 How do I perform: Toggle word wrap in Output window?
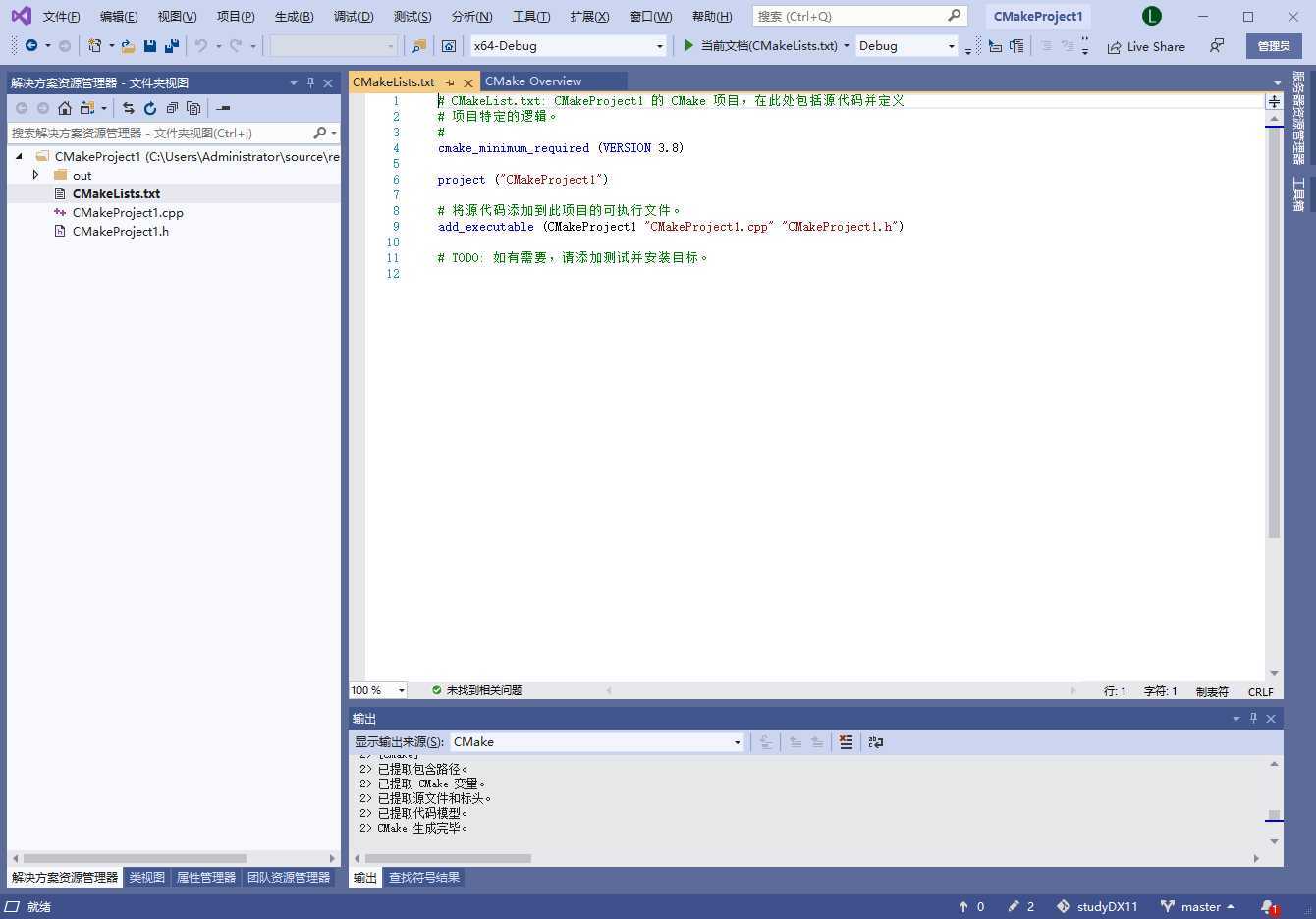click(x=876, y=742)
